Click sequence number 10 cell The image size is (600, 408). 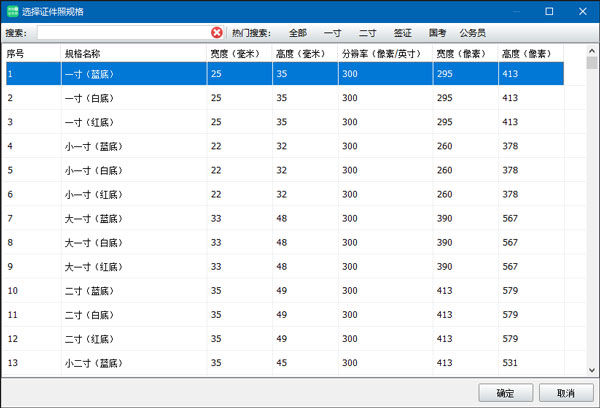tap(13, 291)
